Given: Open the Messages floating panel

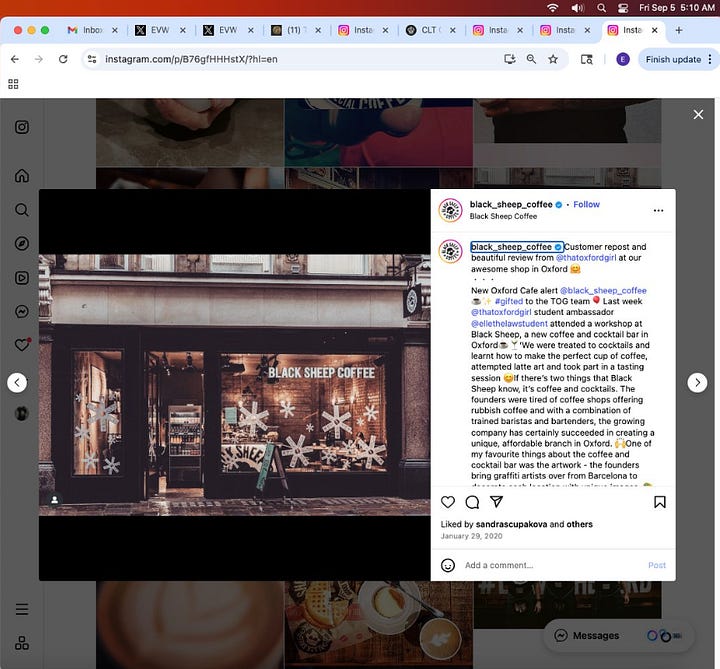Looking at the screenshot, I should click(x=619, y=635).
